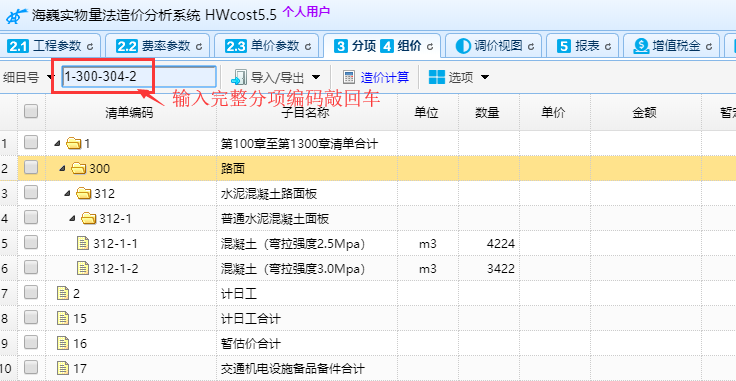Check the box for row 17
Image resolution: width=736 pixels, height=381 pixels.
pos(31,367)
